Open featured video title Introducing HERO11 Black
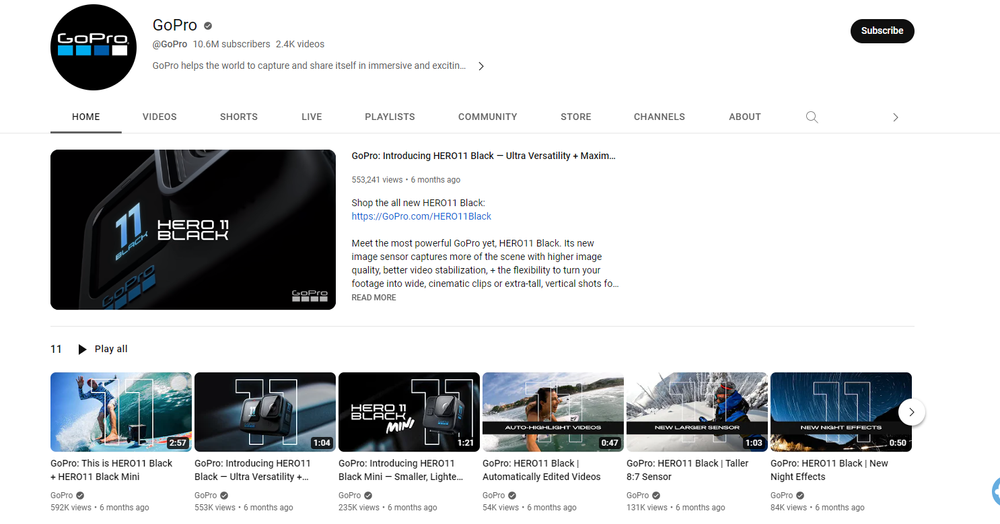Screen dimensions: 1000x524 pyautogui.click(x=483, y=156)
